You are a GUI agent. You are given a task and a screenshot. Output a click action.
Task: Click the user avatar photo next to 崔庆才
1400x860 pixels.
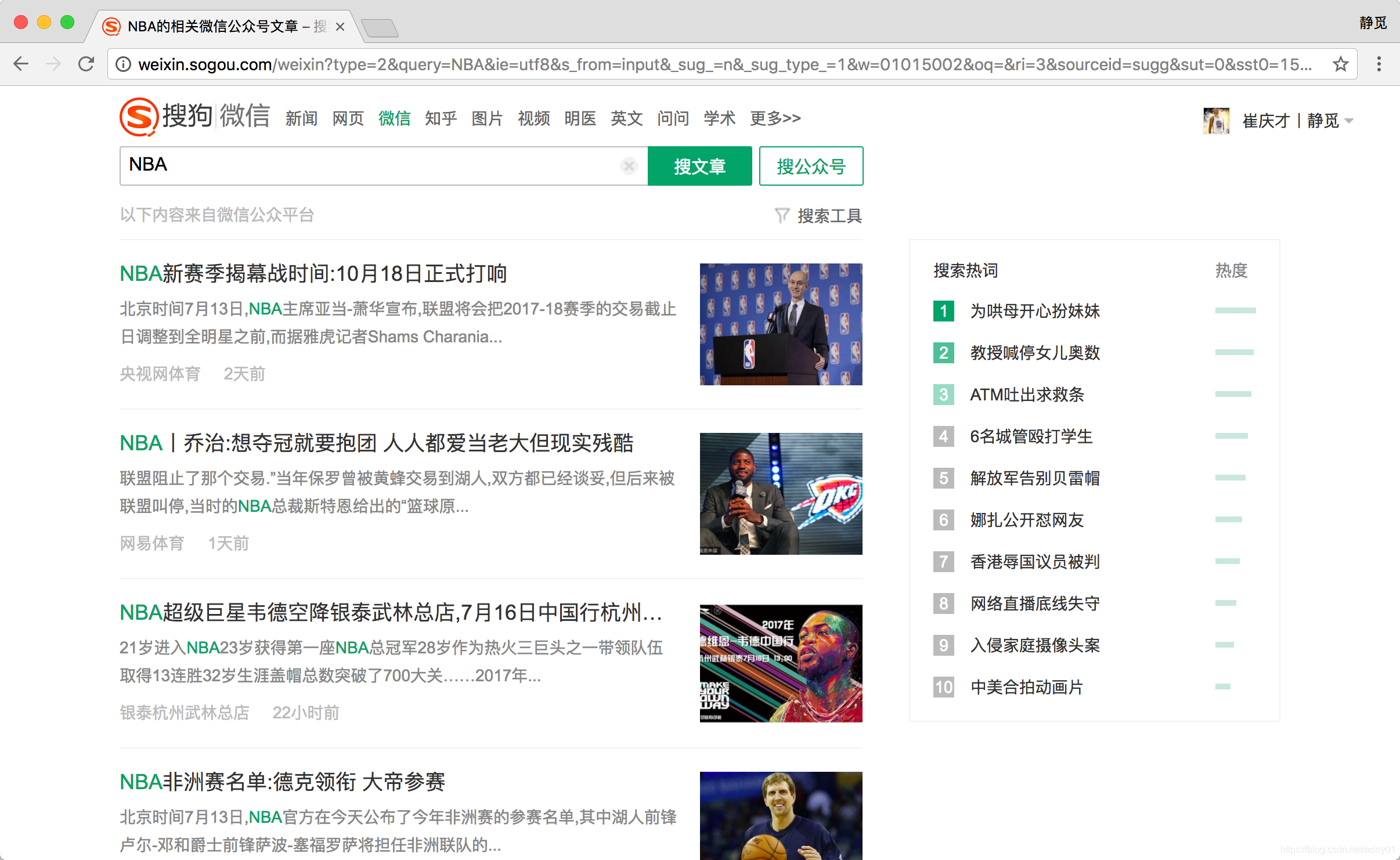coord(1217,121)
